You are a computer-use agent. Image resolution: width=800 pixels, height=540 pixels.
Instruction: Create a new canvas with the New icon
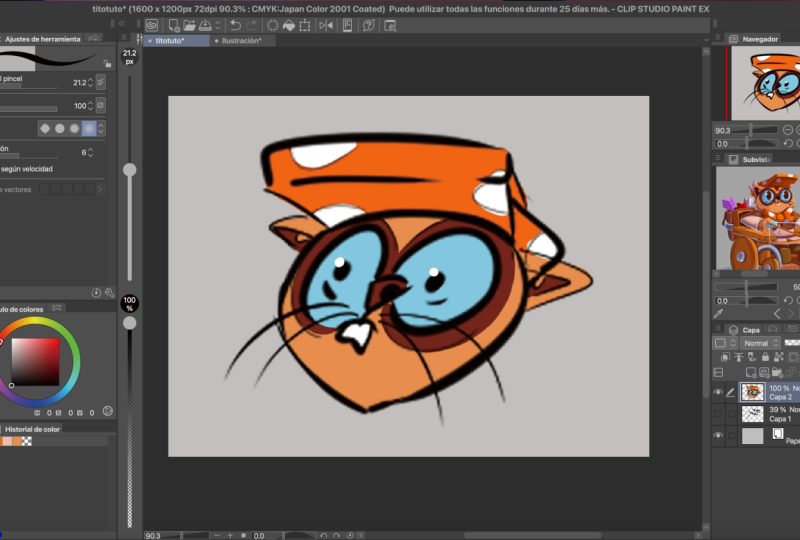pos(173,26)
